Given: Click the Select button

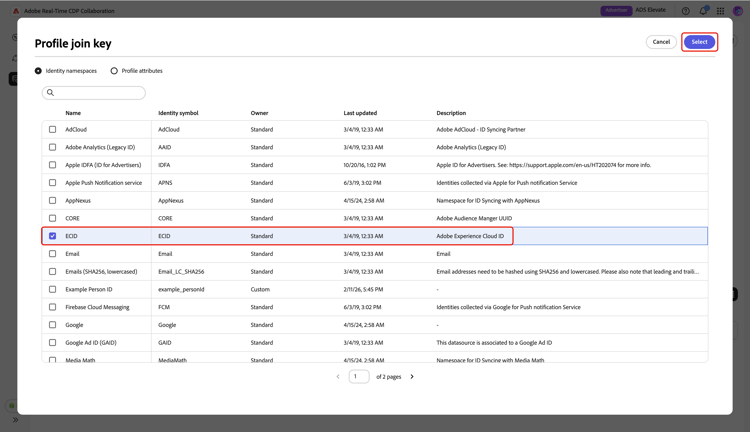Looking at the screenshot, I should [699, 42].
